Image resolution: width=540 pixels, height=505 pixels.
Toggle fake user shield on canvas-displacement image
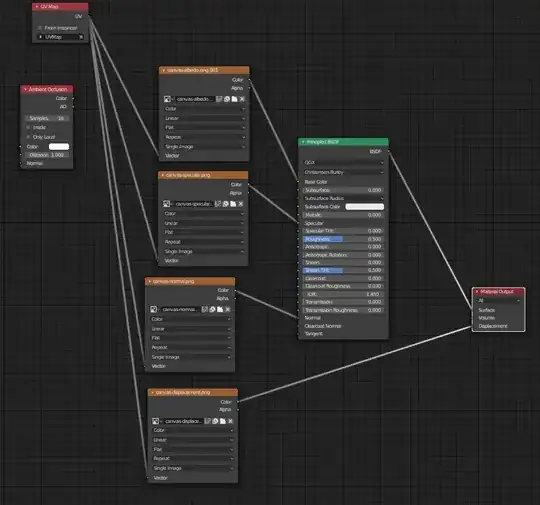pos(207,421)
